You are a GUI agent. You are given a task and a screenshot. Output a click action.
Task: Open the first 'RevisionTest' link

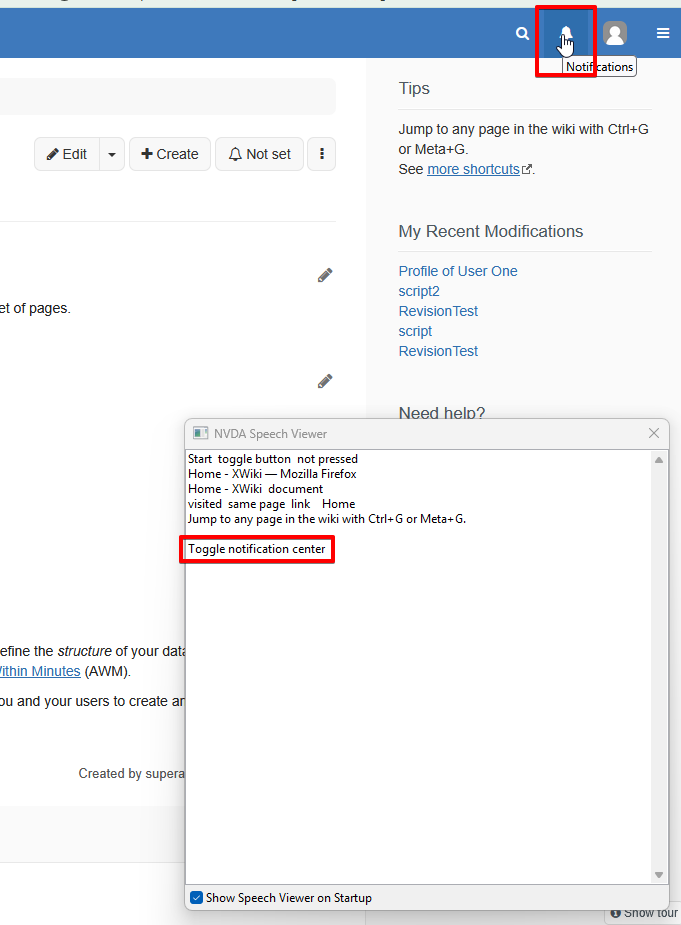[438, 311]
